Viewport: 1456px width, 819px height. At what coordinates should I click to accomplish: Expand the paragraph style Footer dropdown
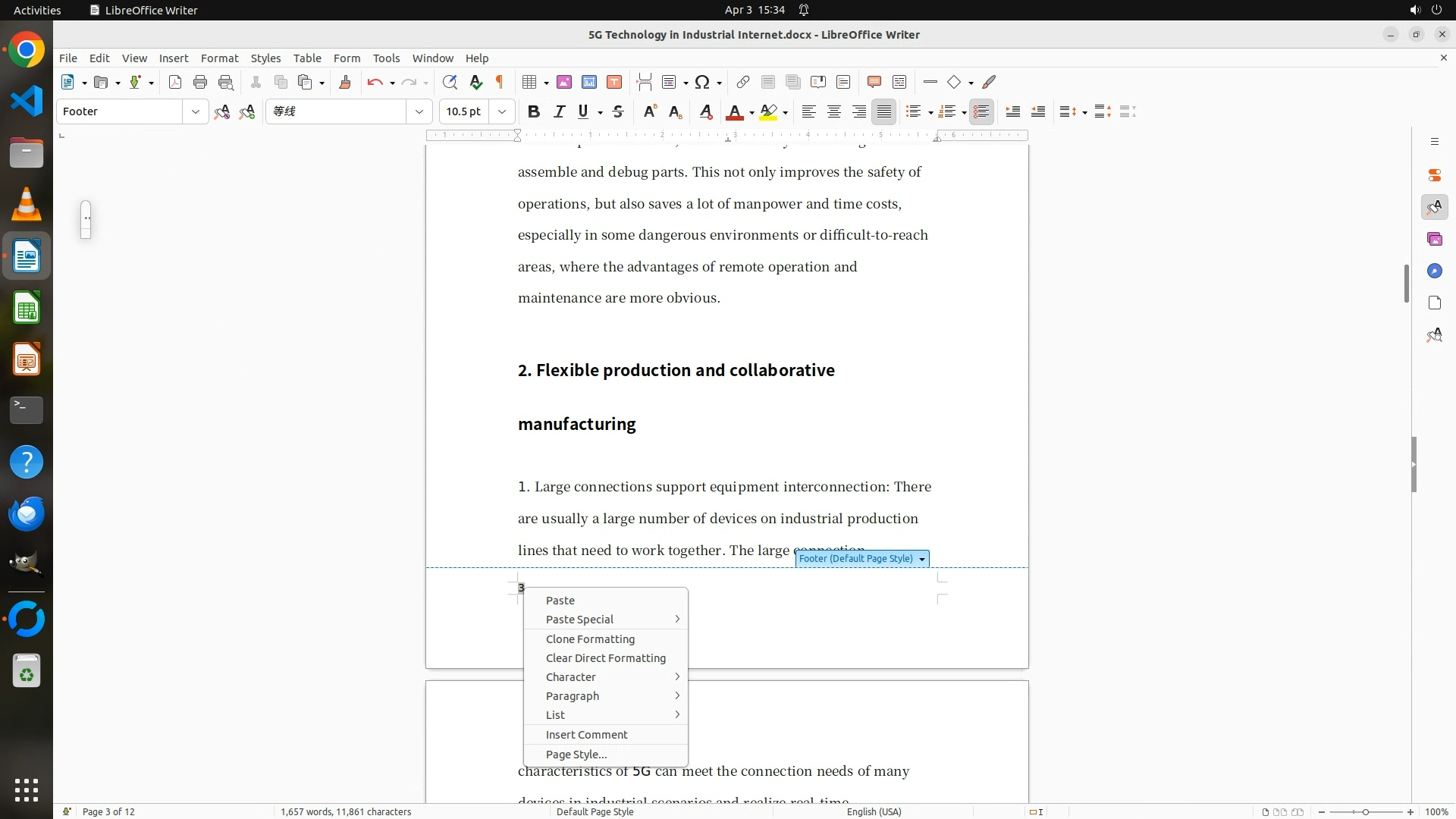pos(196,111)
